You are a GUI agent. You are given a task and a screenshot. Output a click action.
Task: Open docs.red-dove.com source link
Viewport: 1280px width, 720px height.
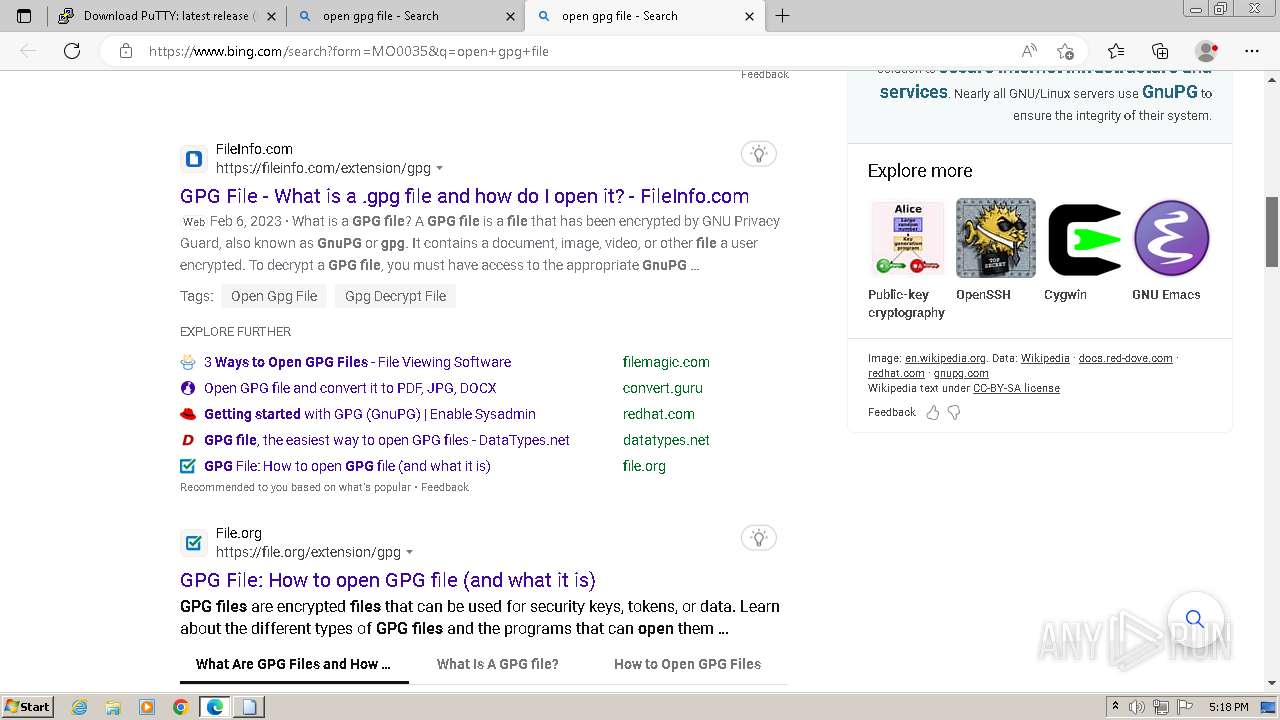click(1125, 358)
